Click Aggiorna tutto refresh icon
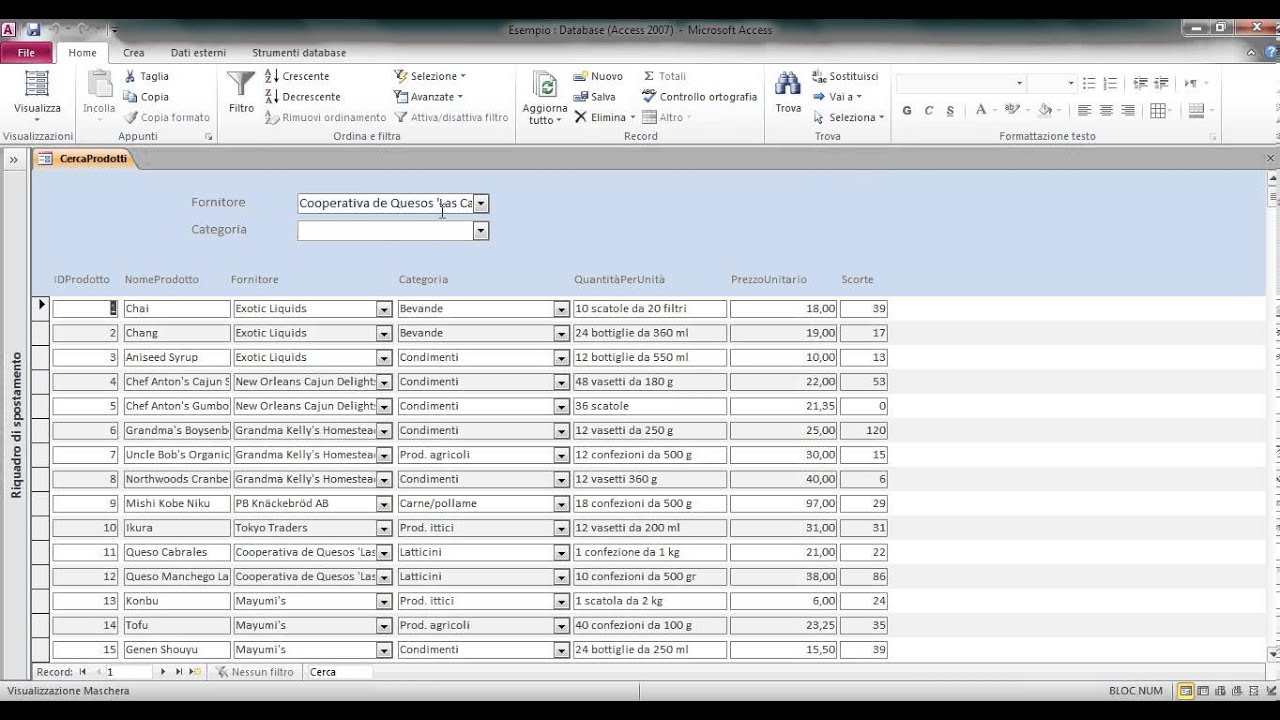The width and height of the screenshot is (1280, 720). pyautogui.click(x=545, y=86)
